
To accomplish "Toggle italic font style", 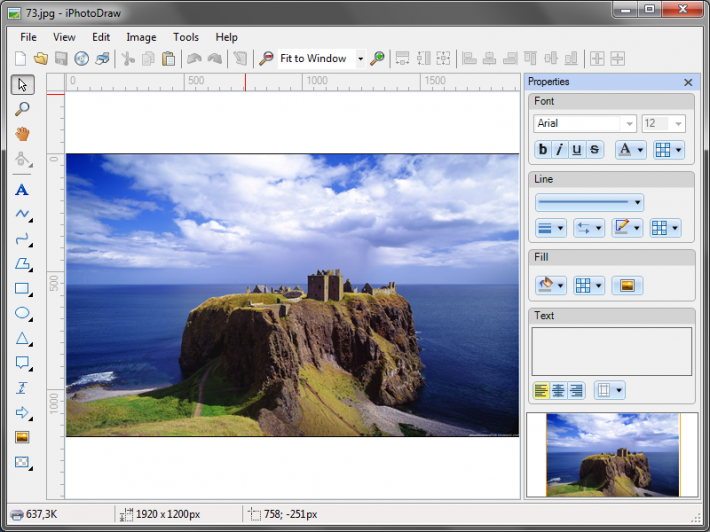I will pos(560,149).
